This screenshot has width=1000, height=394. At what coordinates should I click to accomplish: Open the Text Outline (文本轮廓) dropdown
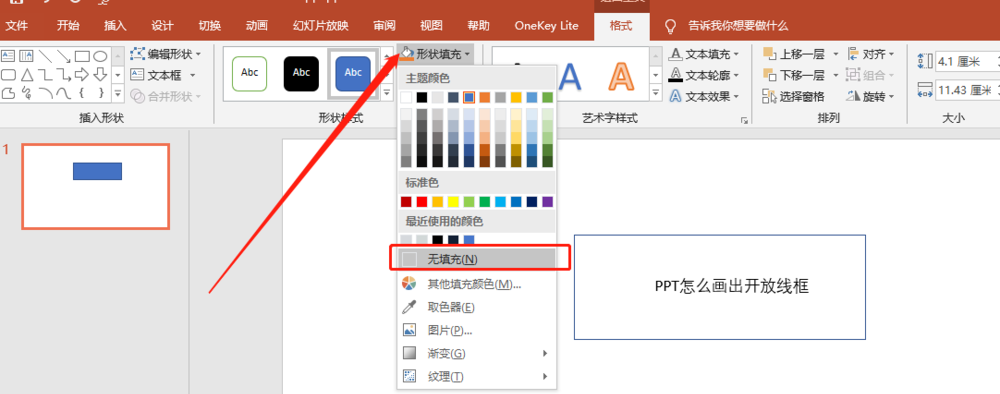[x=704, y=75]
